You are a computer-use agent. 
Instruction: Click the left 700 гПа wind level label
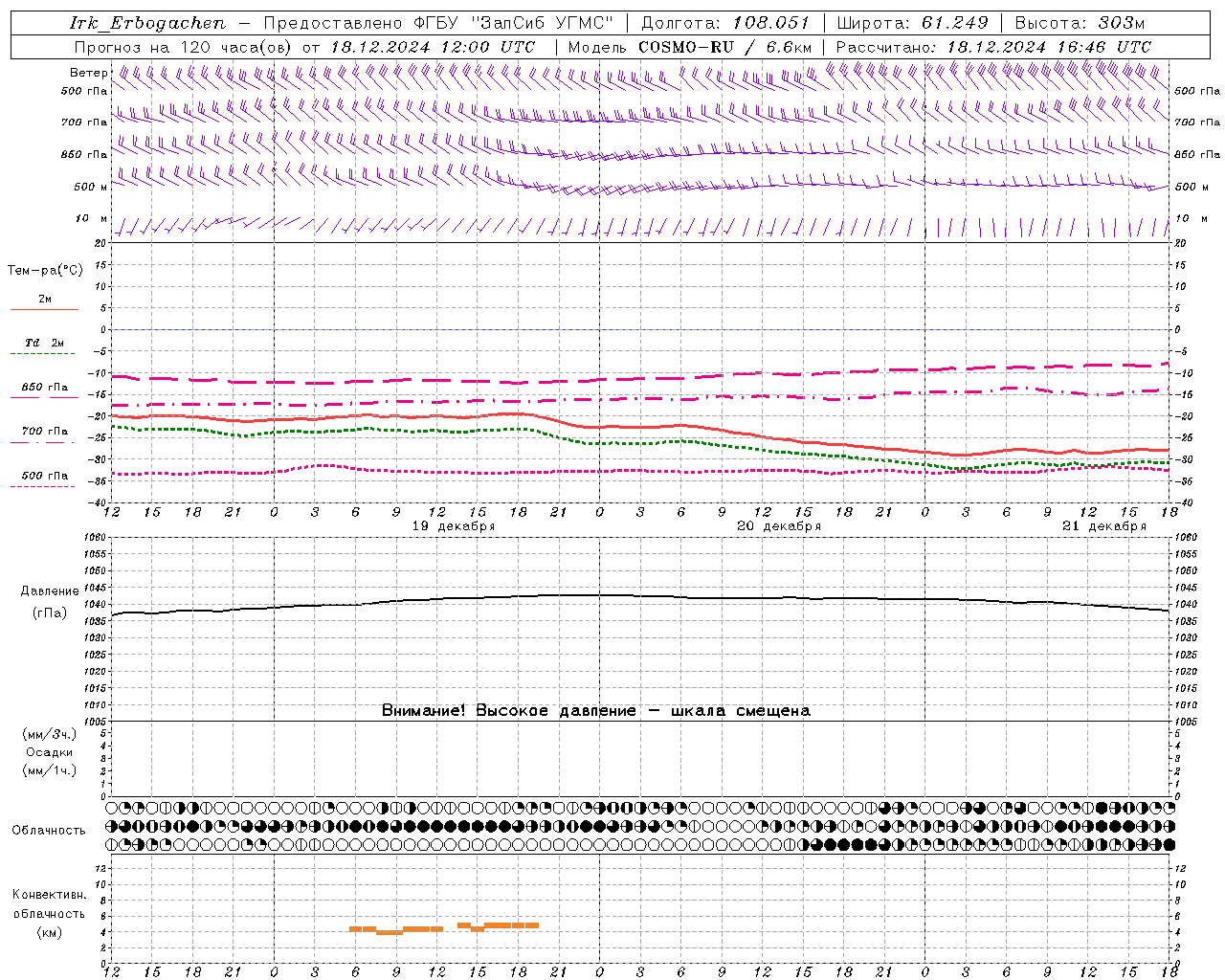pos(84,122)
